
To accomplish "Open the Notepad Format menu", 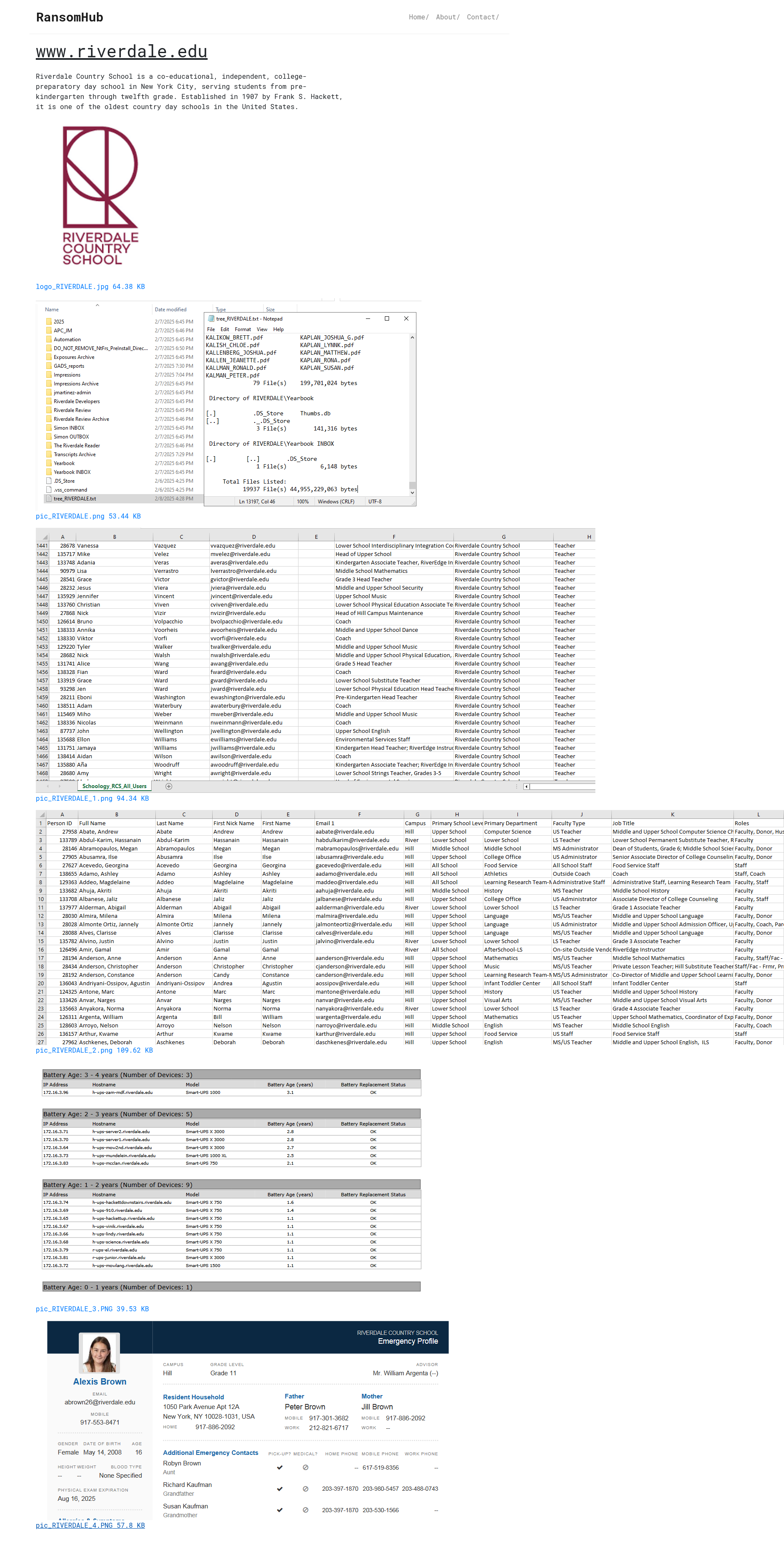I will click(243, 330).
